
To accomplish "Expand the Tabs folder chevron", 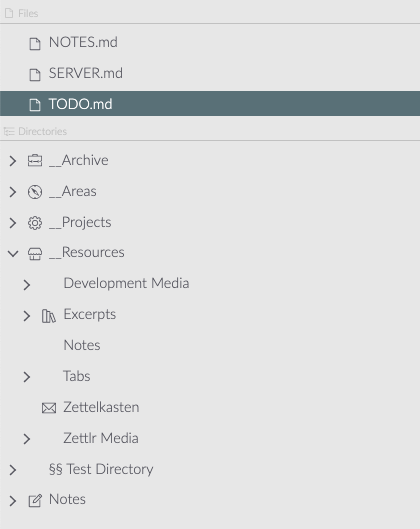I will (27, 377).
